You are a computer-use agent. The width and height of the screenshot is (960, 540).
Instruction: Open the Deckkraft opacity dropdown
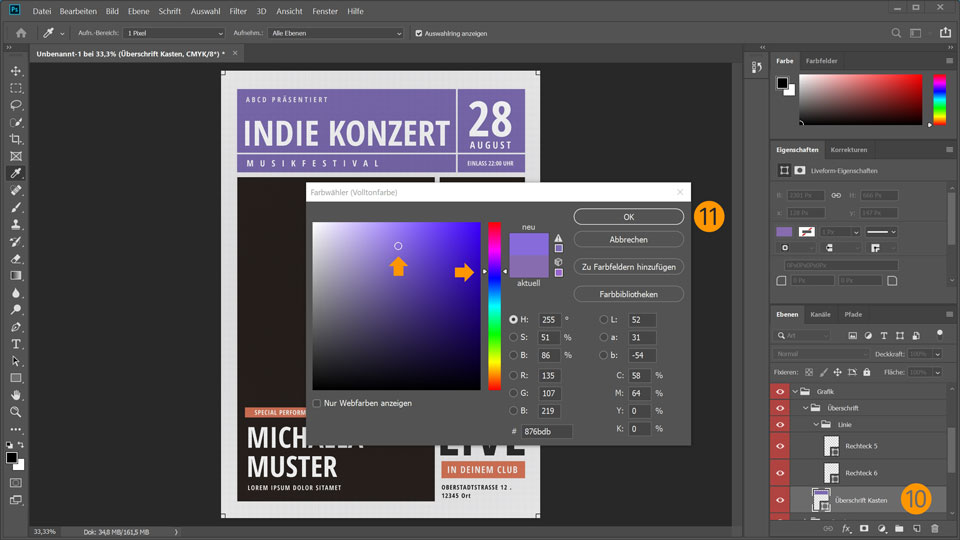click(937, 354)
